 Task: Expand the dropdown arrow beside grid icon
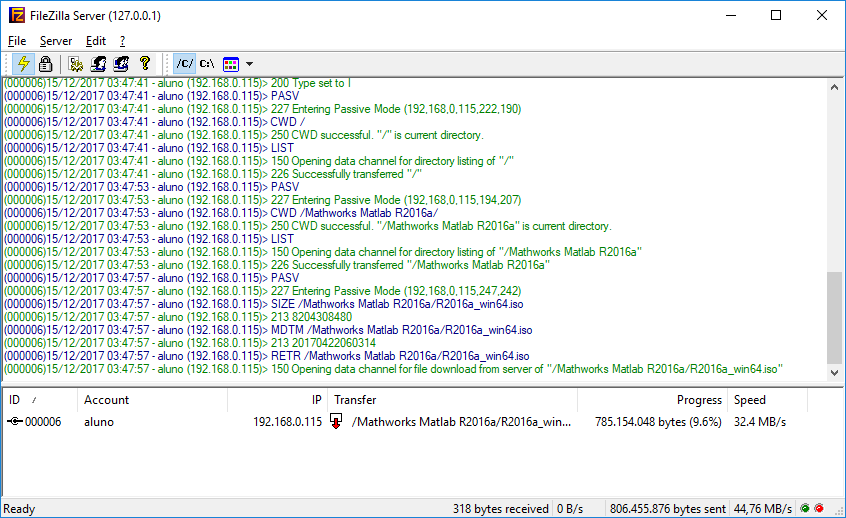click(249, 64)
